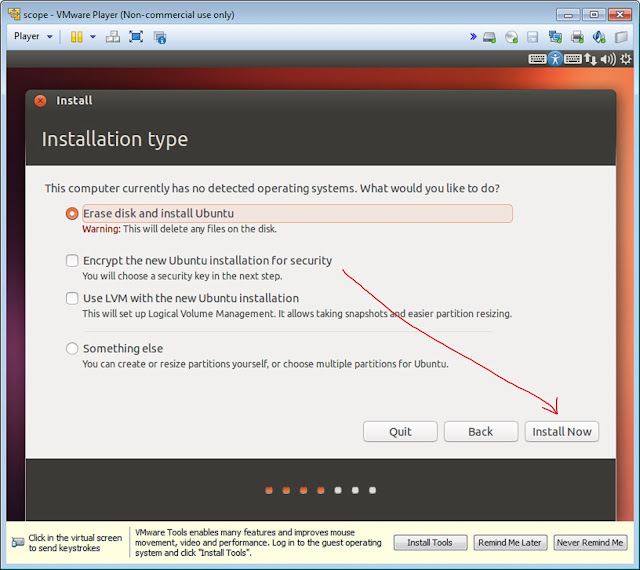Click the VMware Player title bar icon
The image size is (640, 570).
(14, 14)
